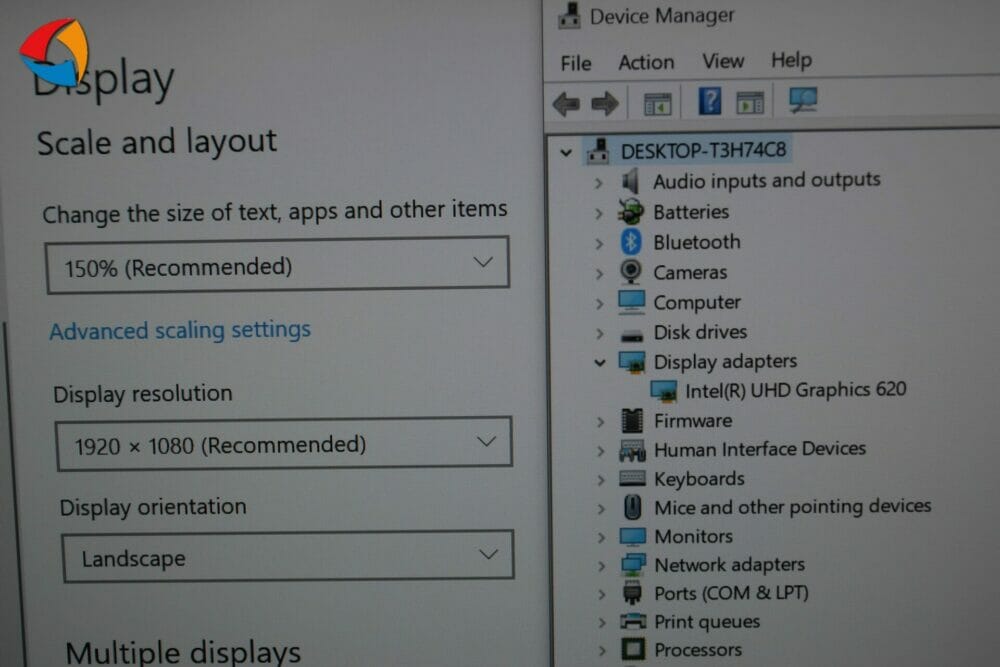Collapse the Display adapters node

[599, 363]
